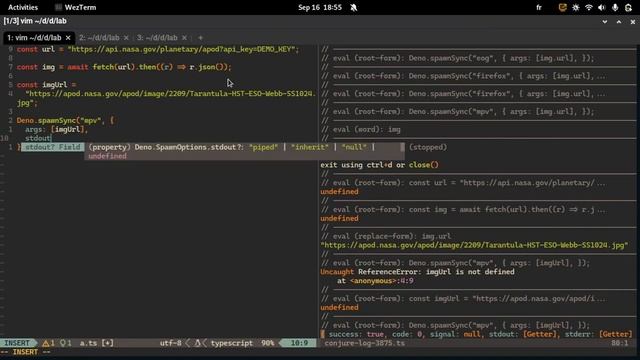Click the 10:9 cursor position indicator
640x360 pixels.
coord(299,343)
